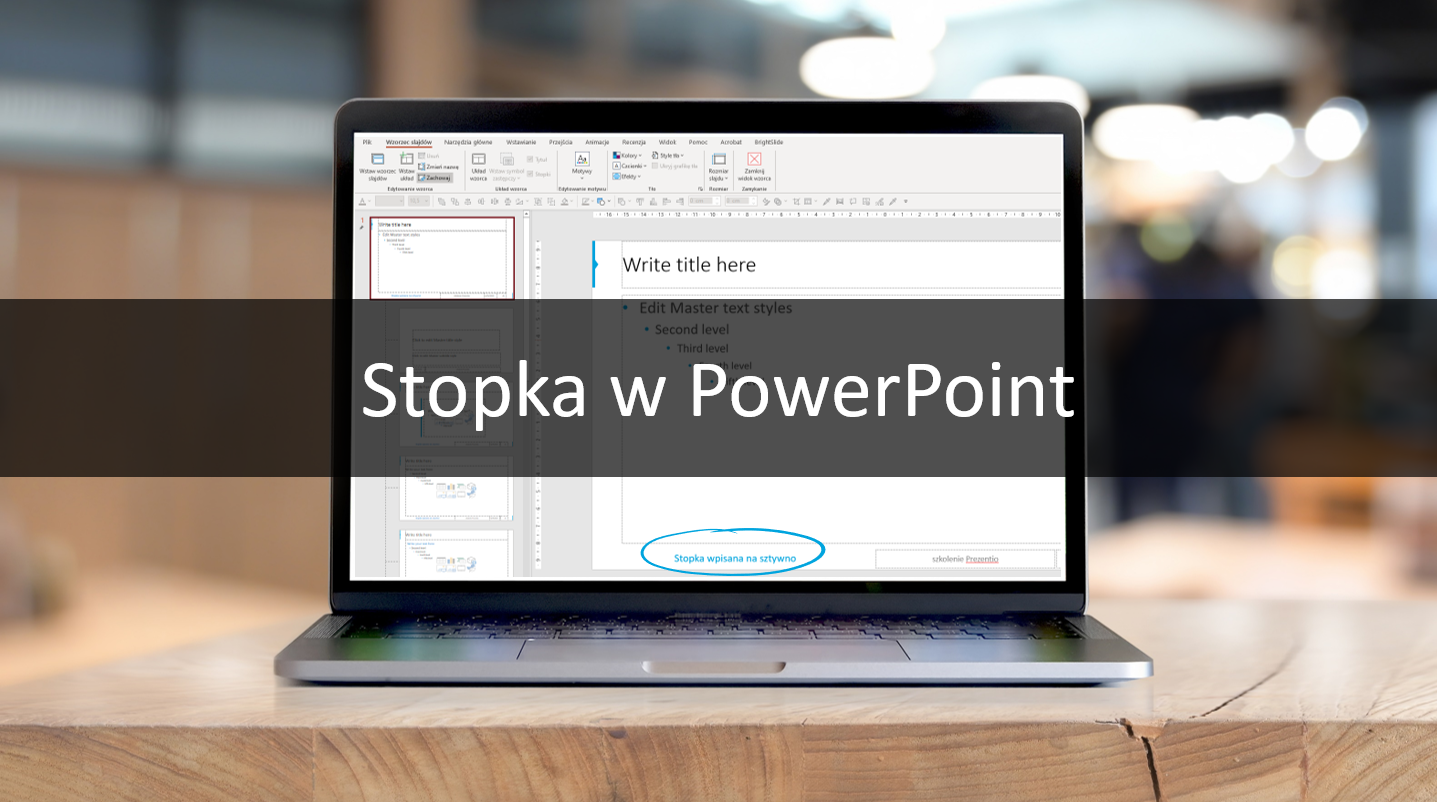Open the Pomoc tab
Screen dimensions: 1437x802
pos(698,142)
